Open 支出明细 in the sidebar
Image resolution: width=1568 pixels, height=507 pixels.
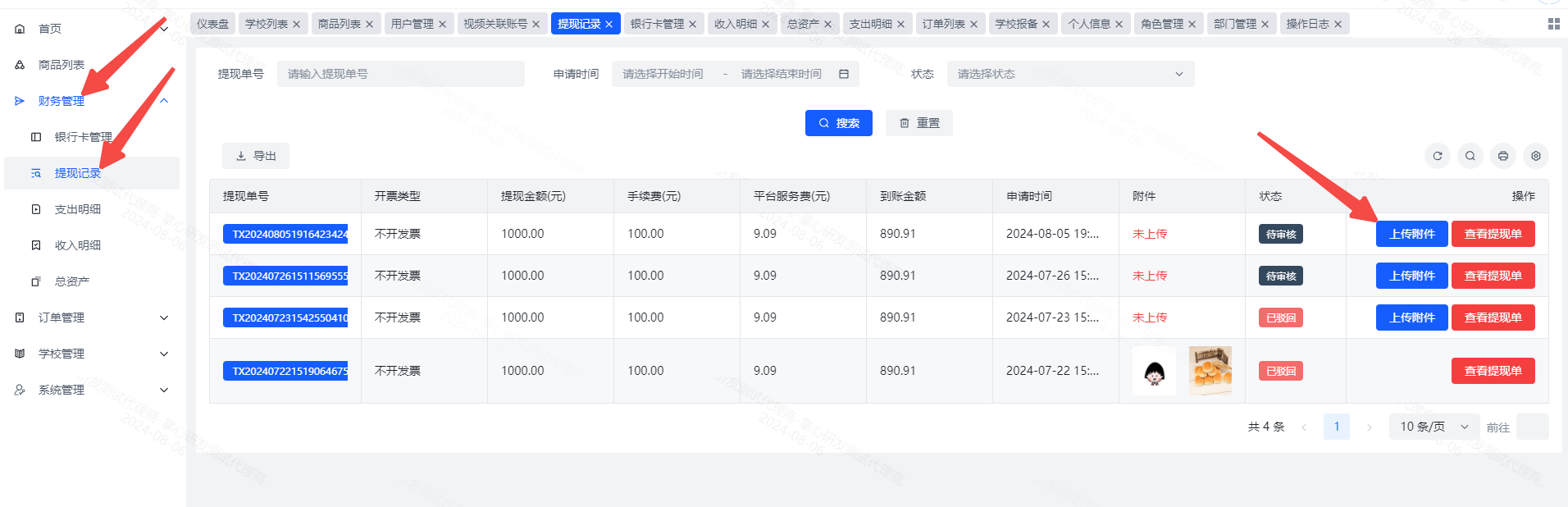[x=77, y=209]
